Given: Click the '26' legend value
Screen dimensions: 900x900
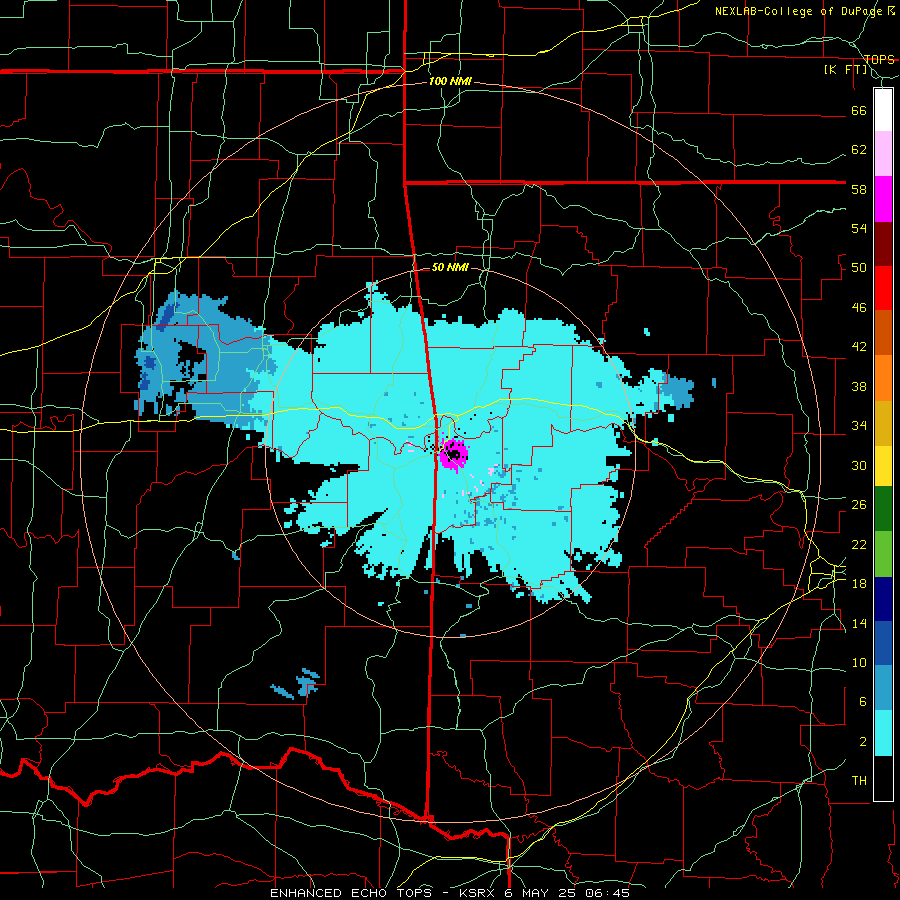Looking at the screenshot, I should pyautogui.click(x=859, y=505).
